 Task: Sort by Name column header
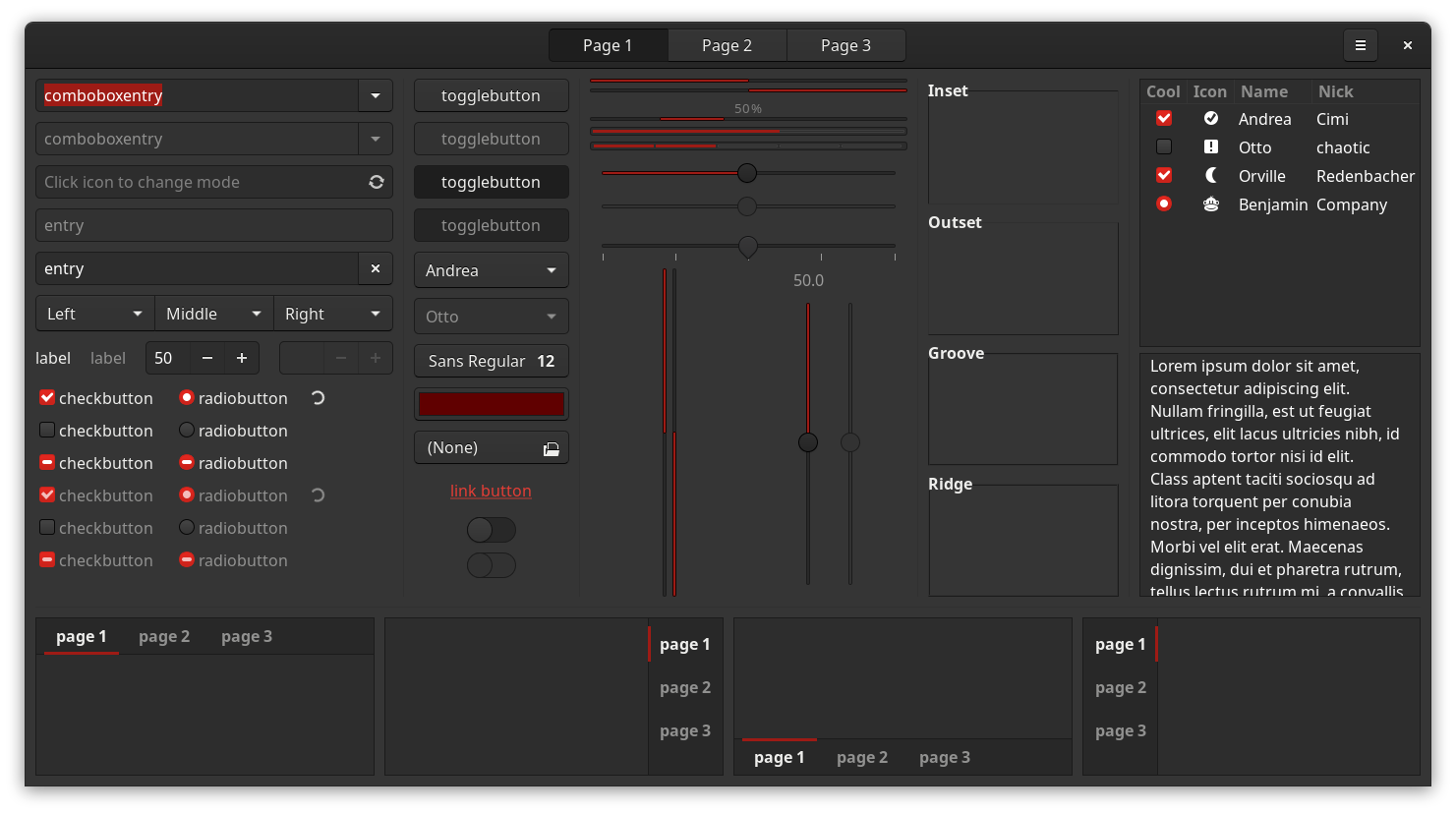tap(1272, 91)
